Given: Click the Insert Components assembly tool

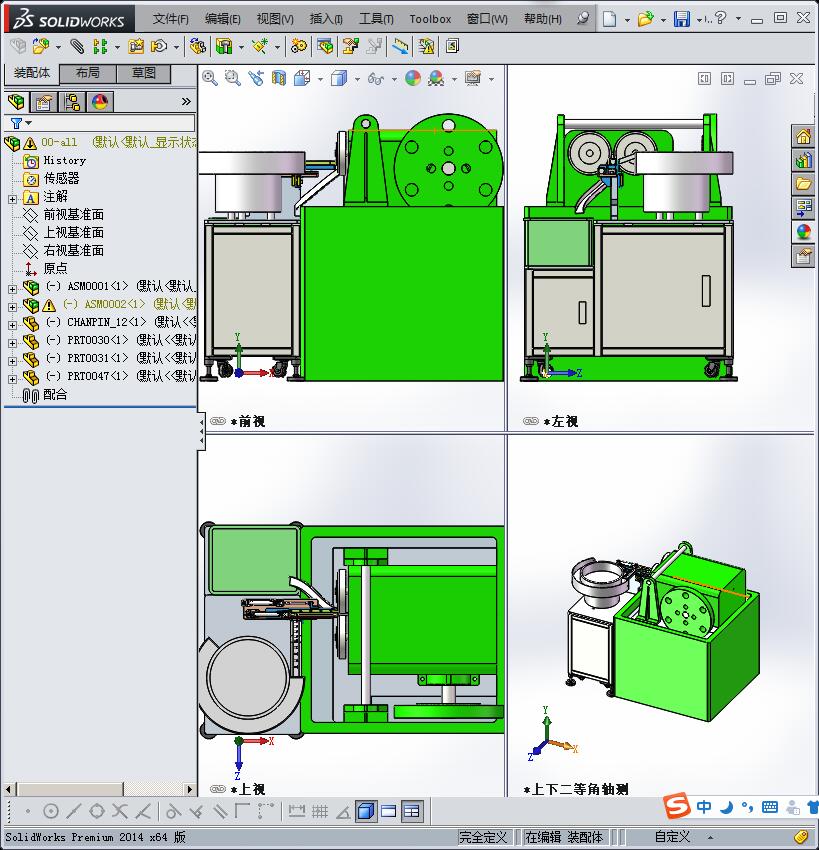Looking at the screenshot, I should pyautogui.click(x=40, y=45).
